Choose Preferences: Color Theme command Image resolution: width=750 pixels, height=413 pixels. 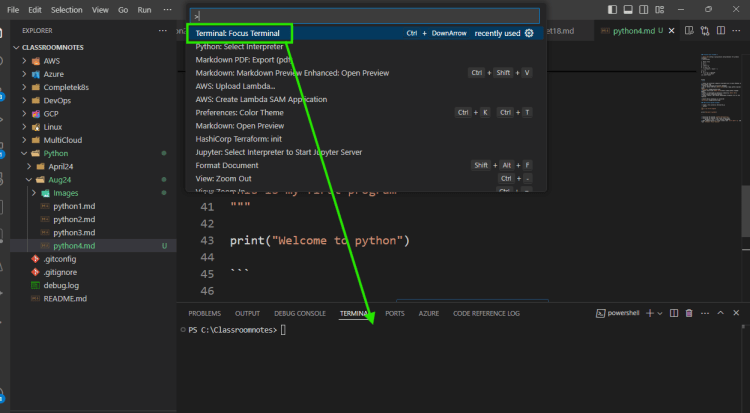pyautogui.click(x=366, y=112)
